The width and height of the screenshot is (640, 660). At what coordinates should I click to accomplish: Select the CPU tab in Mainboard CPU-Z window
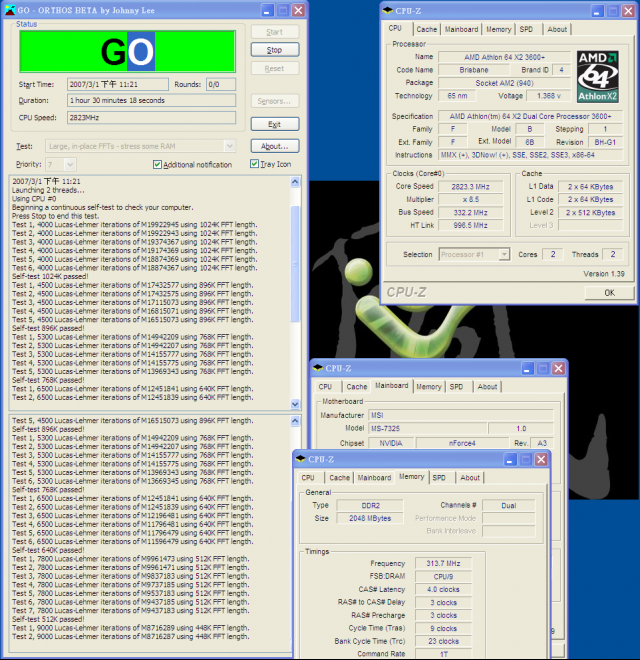click(x=325, y=386)
